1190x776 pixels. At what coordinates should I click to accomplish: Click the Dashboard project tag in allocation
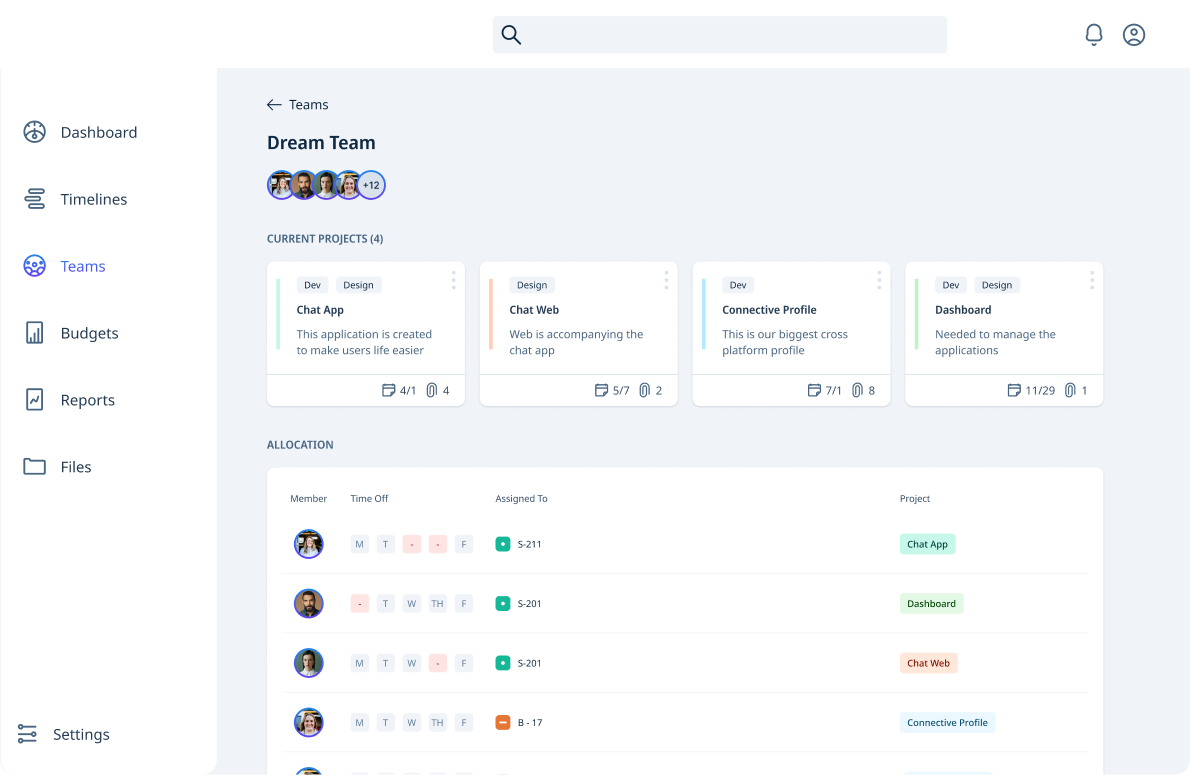931,604
